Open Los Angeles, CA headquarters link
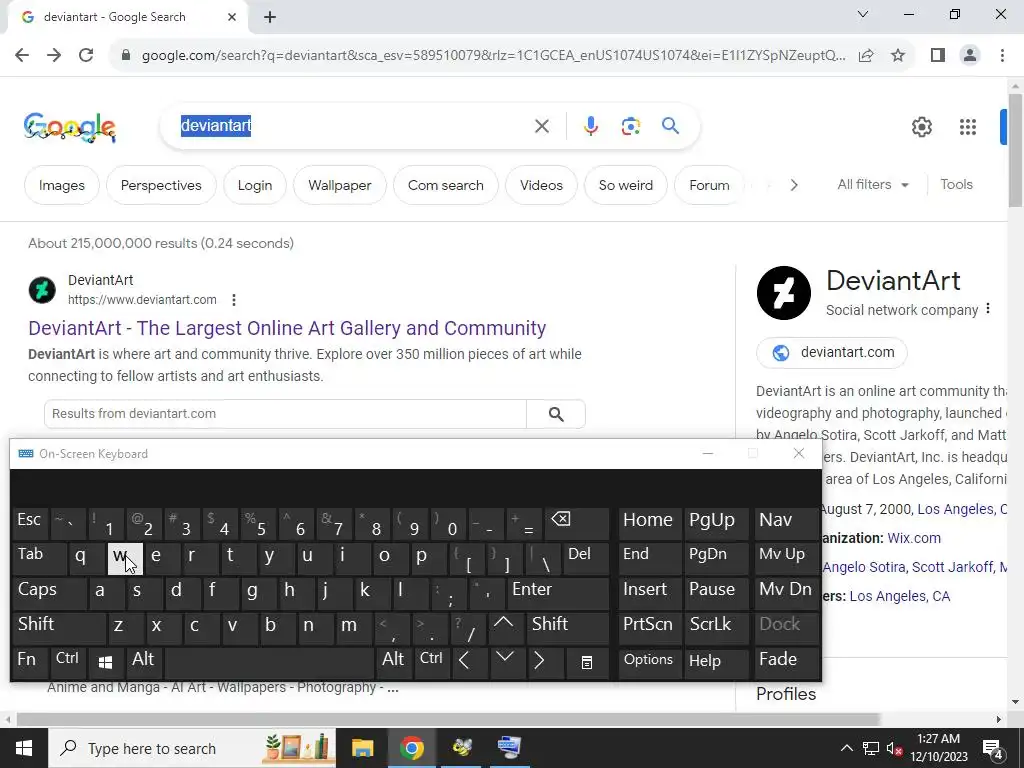Screen dimensions: 1024x768 tap(899, 596)
